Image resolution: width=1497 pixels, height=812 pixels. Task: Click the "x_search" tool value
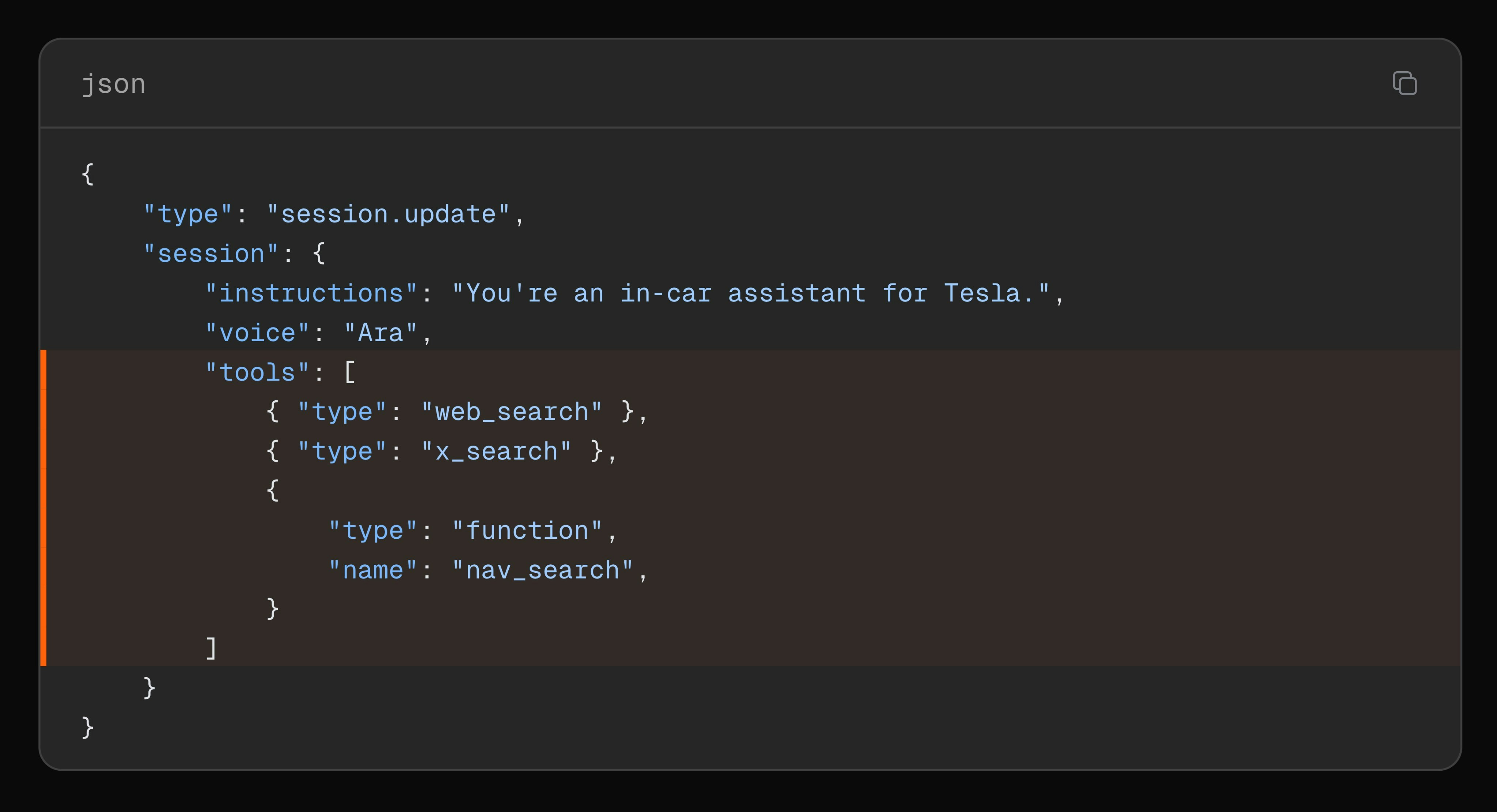coord(496,451)
